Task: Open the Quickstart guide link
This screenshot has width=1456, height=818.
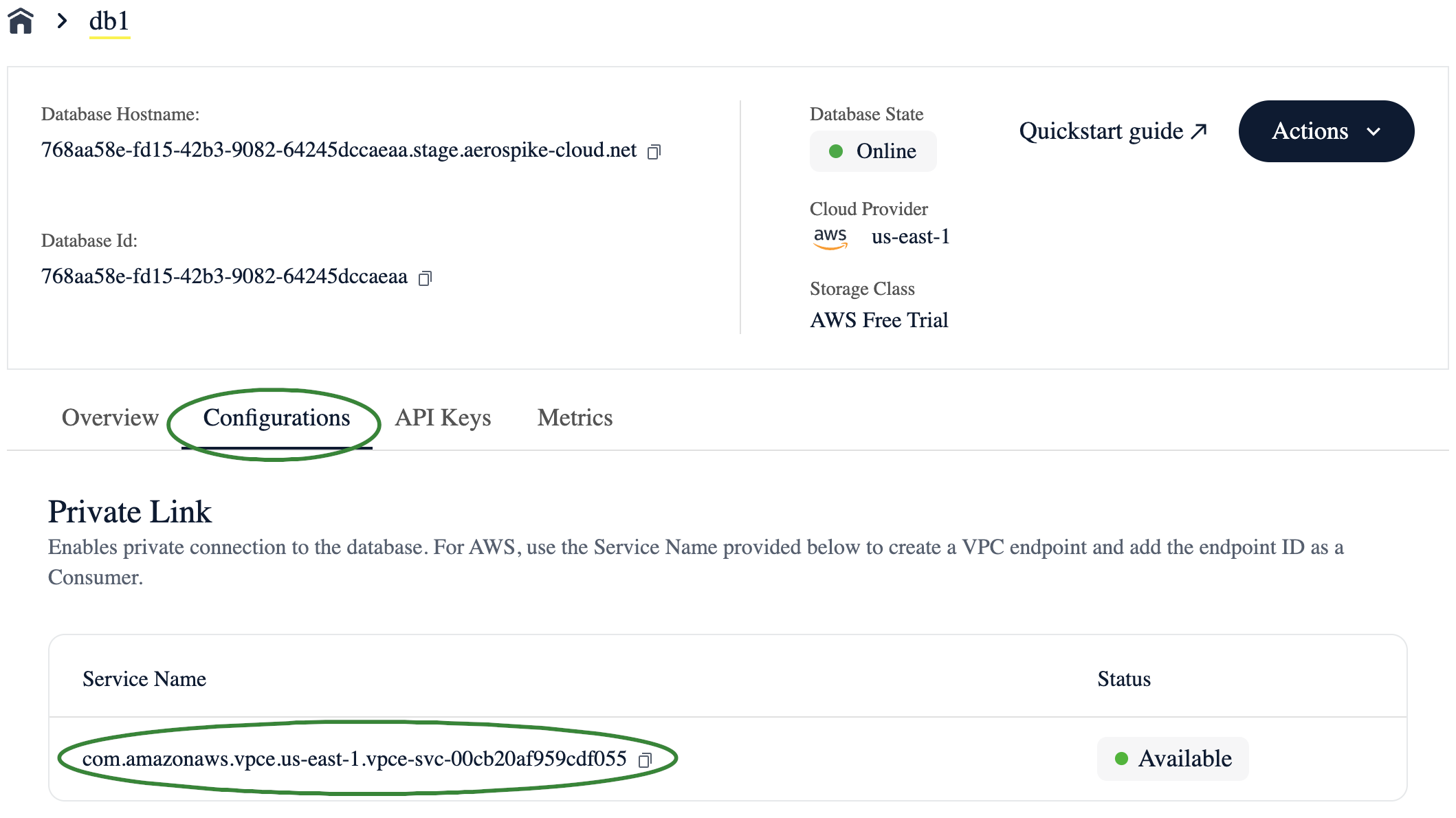Action: pos(1112,131)
